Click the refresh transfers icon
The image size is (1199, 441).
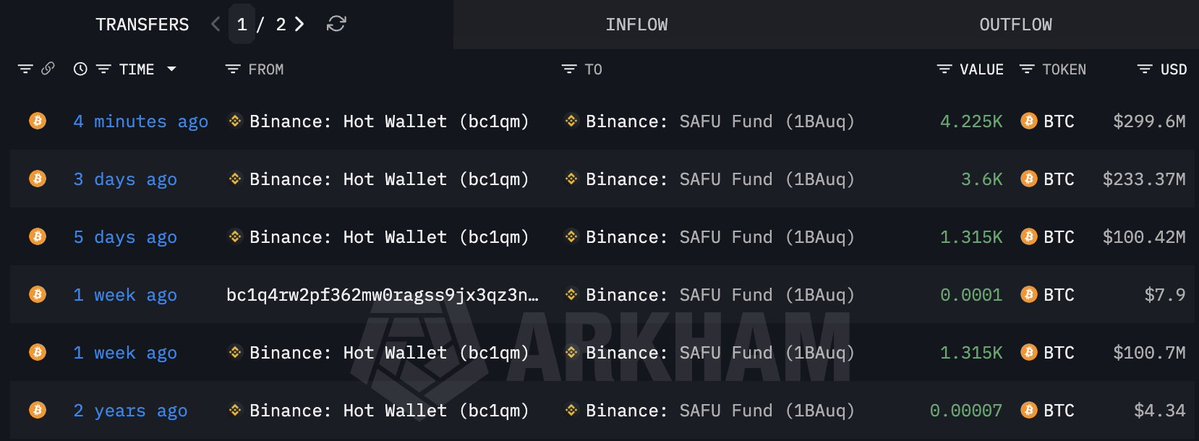pyautogui.click(x=337, y=24)
